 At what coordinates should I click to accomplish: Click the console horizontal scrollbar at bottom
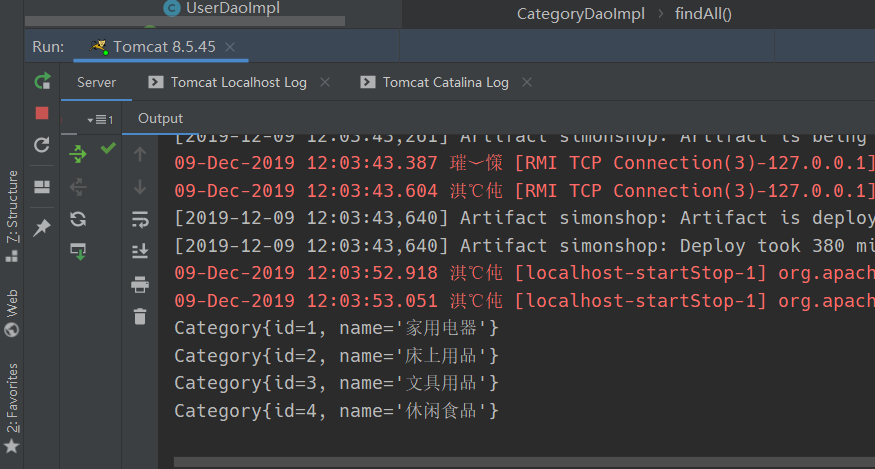pos(525,462)
